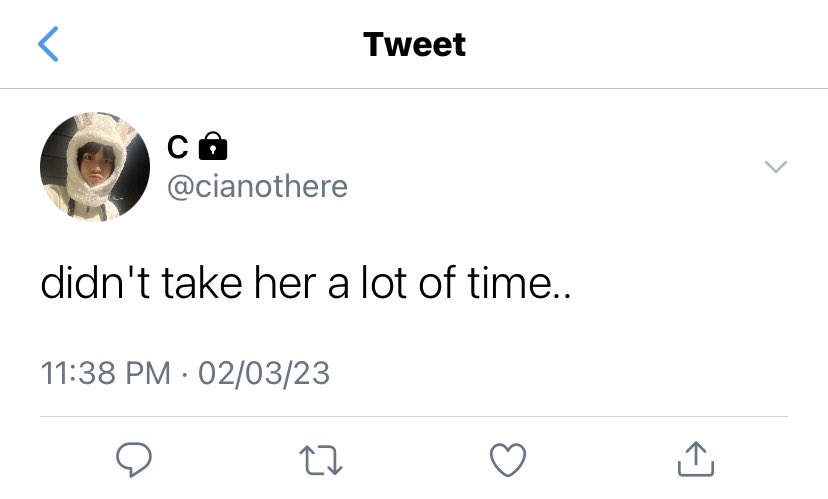828x499 pixels.
Task: Click the 11:38 PM timestamp
Action: click(106, 373)
